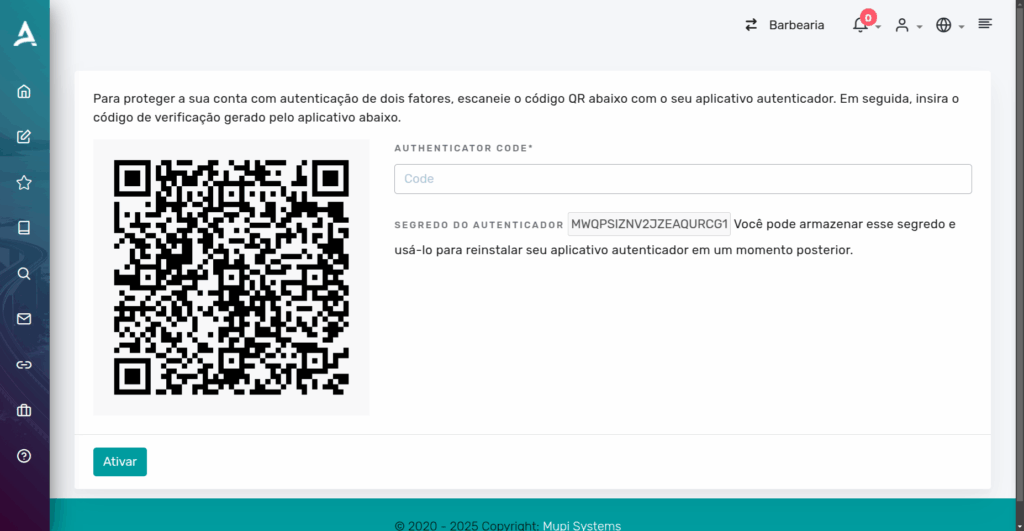Open the globe language selector

point(944,25)
